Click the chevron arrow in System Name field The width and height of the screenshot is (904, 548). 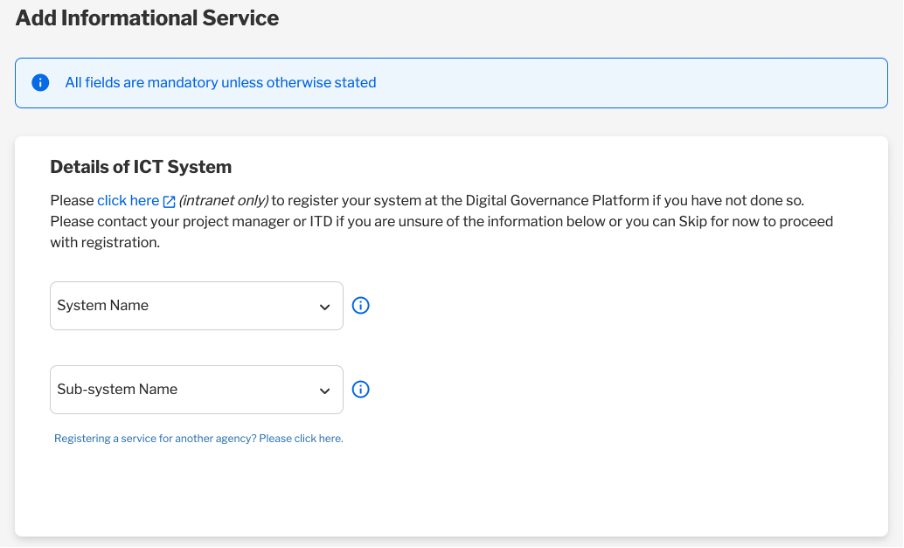(325, 307)
